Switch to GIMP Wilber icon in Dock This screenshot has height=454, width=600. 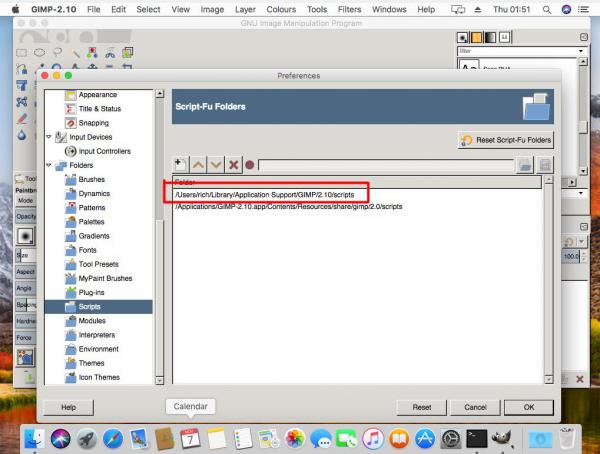point(502,438)
